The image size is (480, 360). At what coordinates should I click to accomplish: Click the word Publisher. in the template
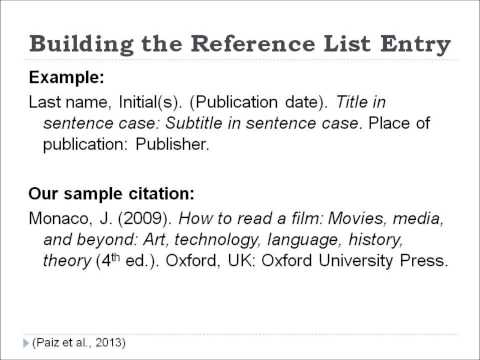click(x=172, y=145)
